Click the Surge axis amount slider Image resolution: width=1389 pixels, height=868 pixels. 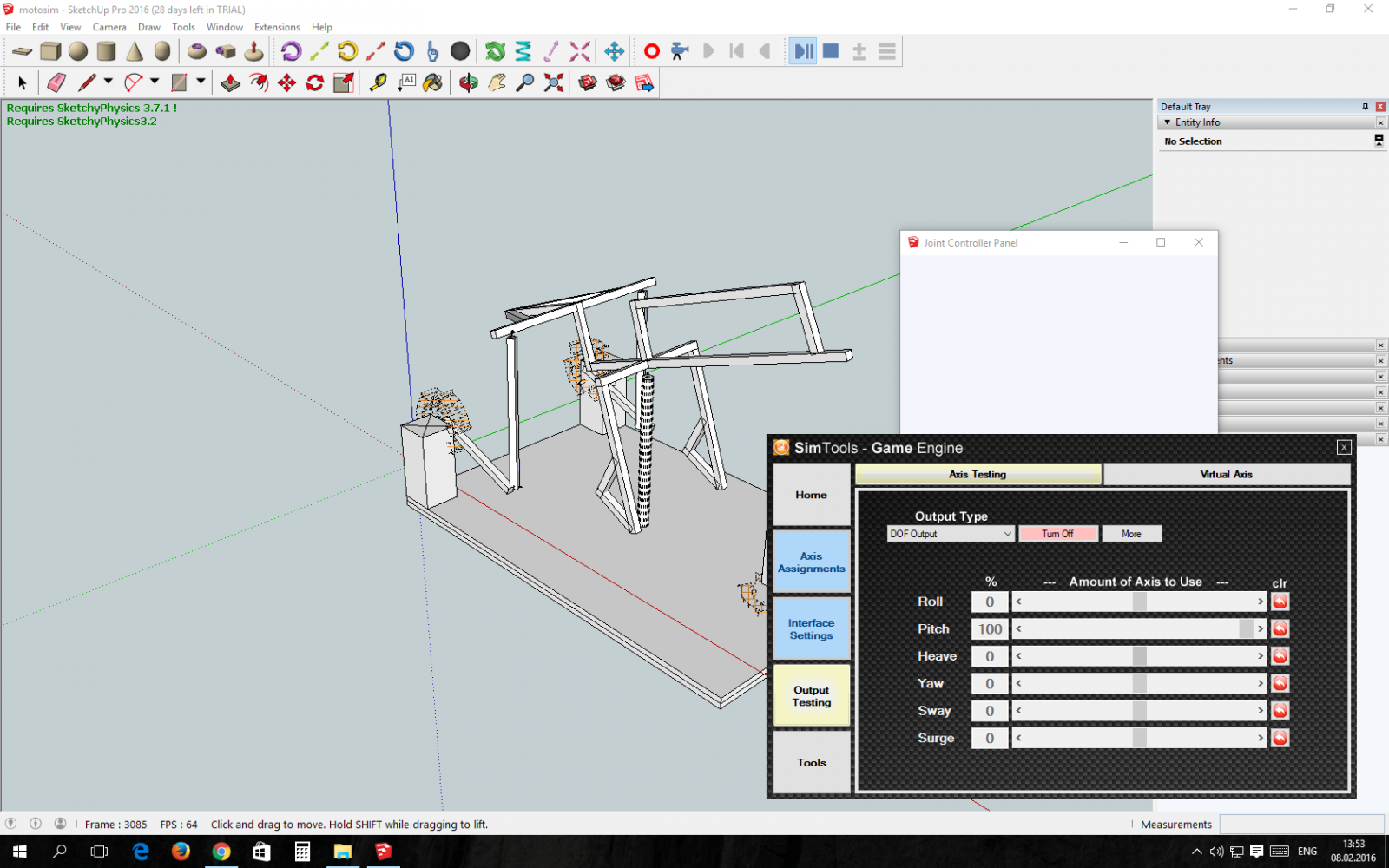coord(1139,738)
